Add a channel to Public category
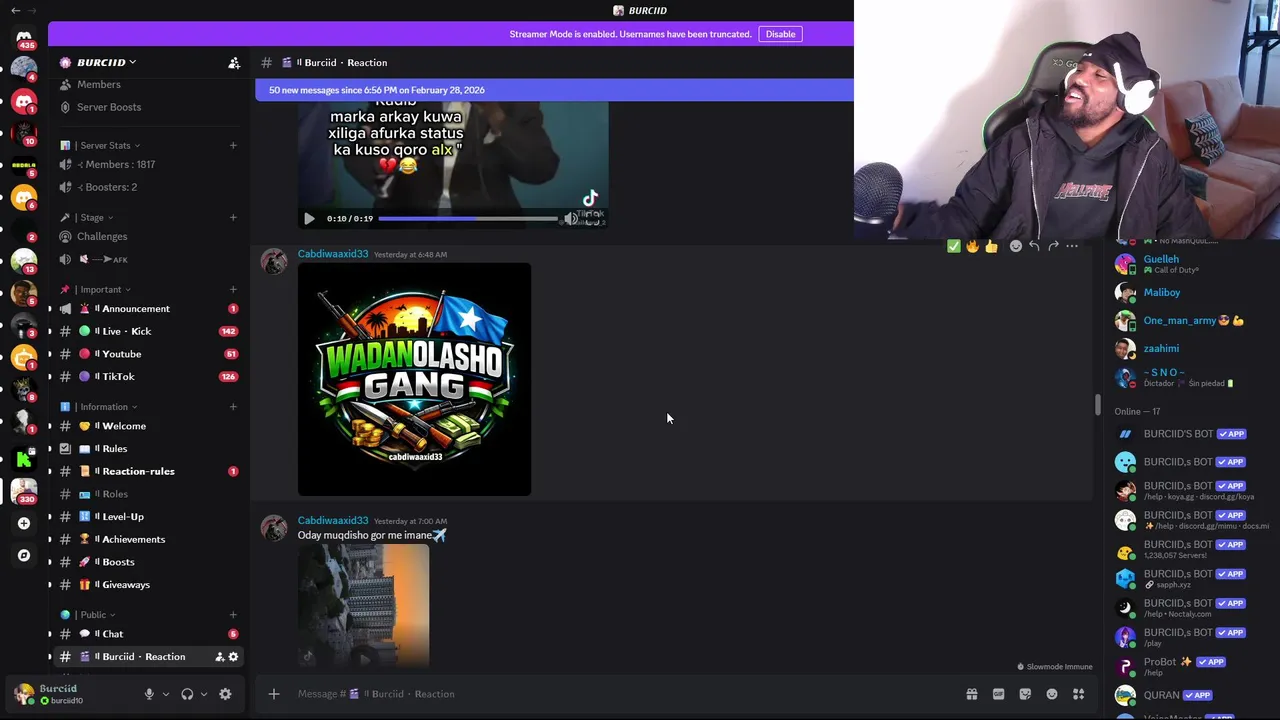 233,615
